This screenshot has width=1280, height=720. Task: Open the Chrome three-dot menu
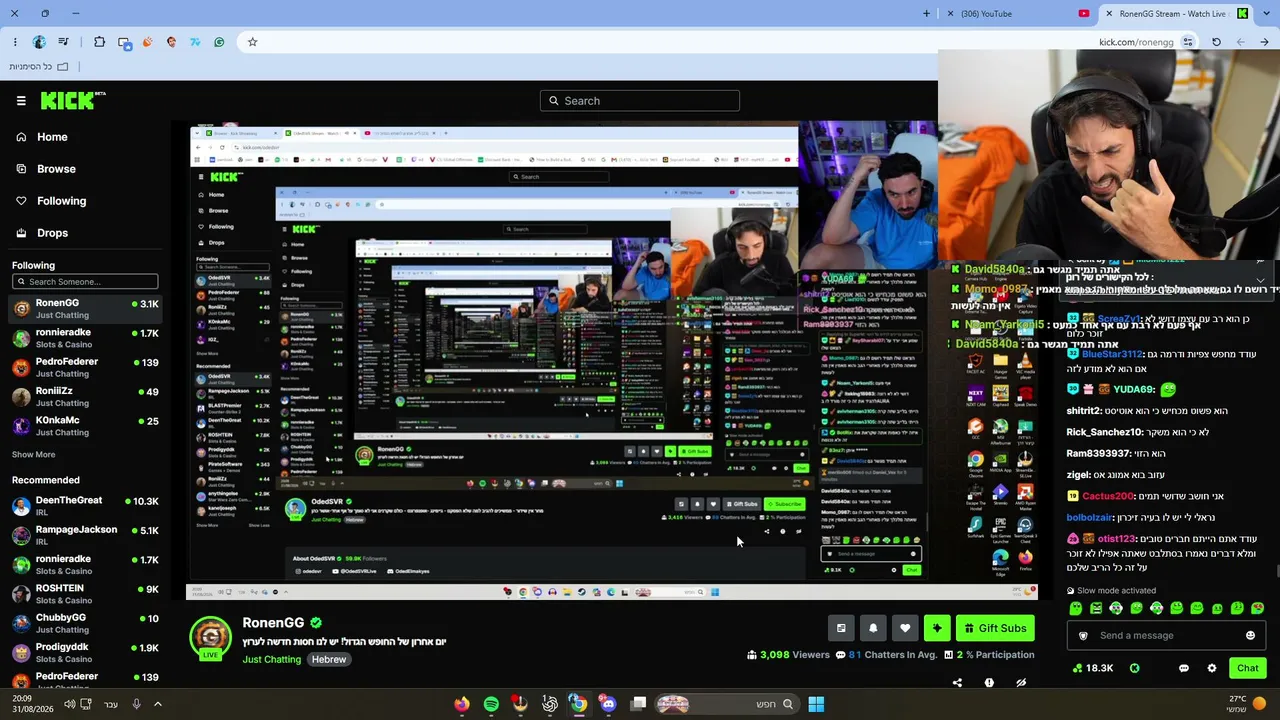15,42
